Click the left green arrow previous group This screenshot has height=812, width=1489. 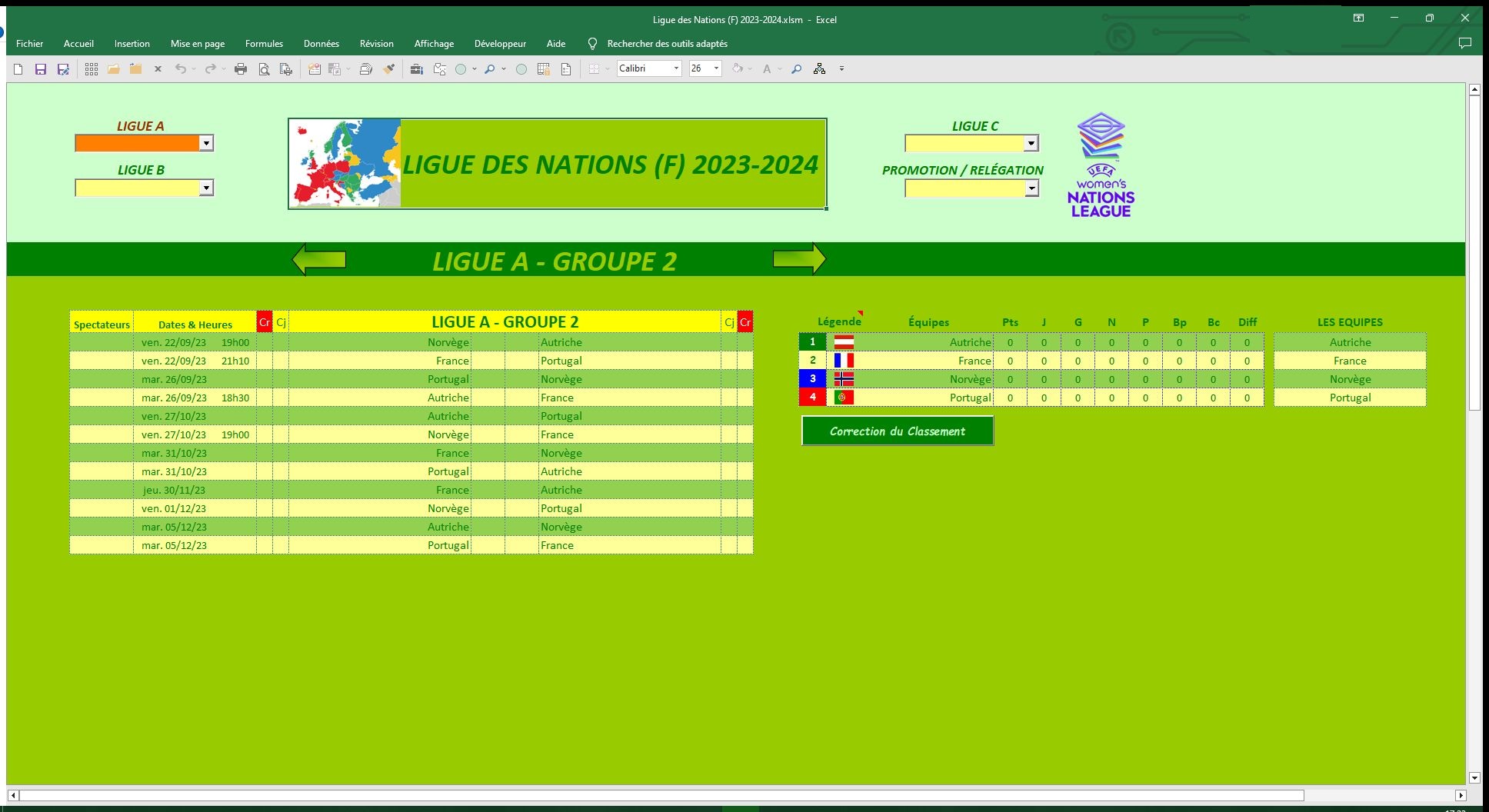(319, 260)
